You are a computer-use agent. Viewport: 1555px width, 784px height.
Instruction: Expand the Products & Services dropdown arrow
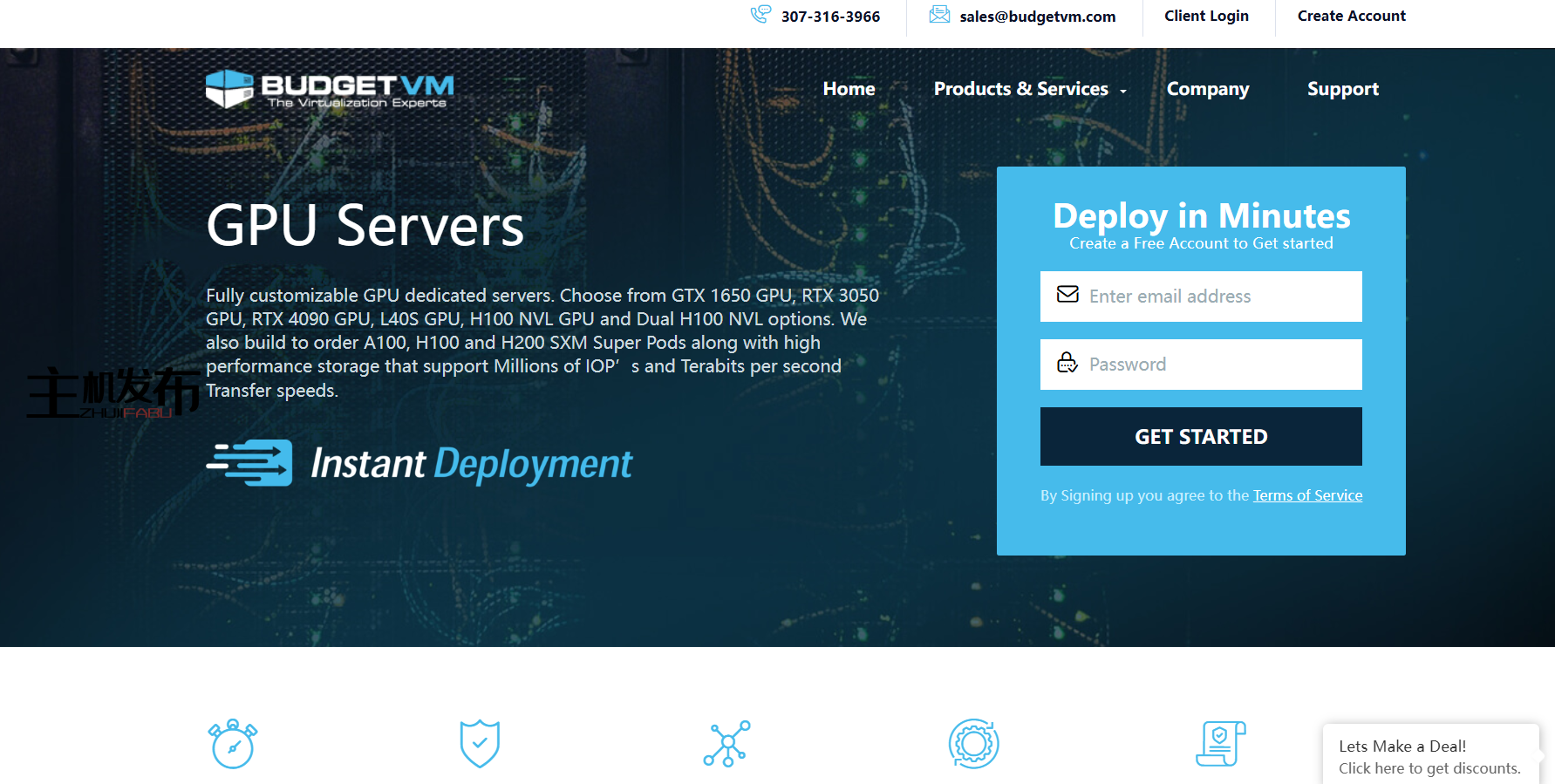click(1123, 92)
